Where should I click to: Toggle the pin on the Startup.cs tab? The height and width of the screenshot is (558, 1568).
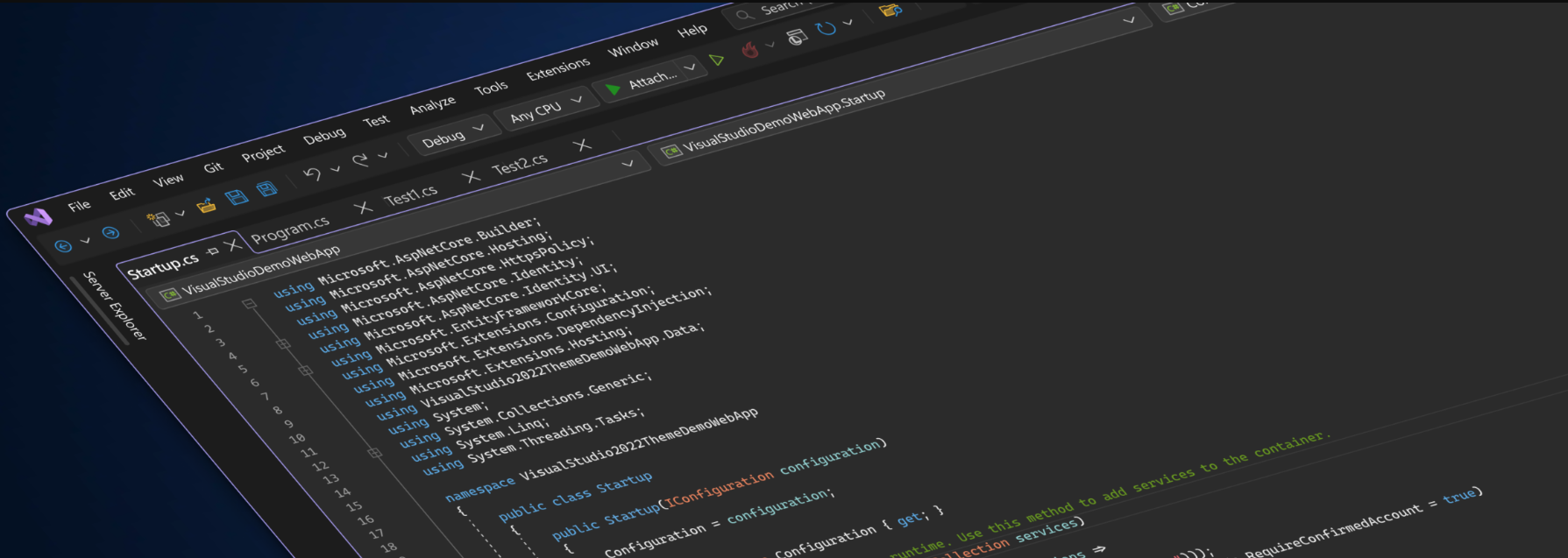tap(212, 251)
